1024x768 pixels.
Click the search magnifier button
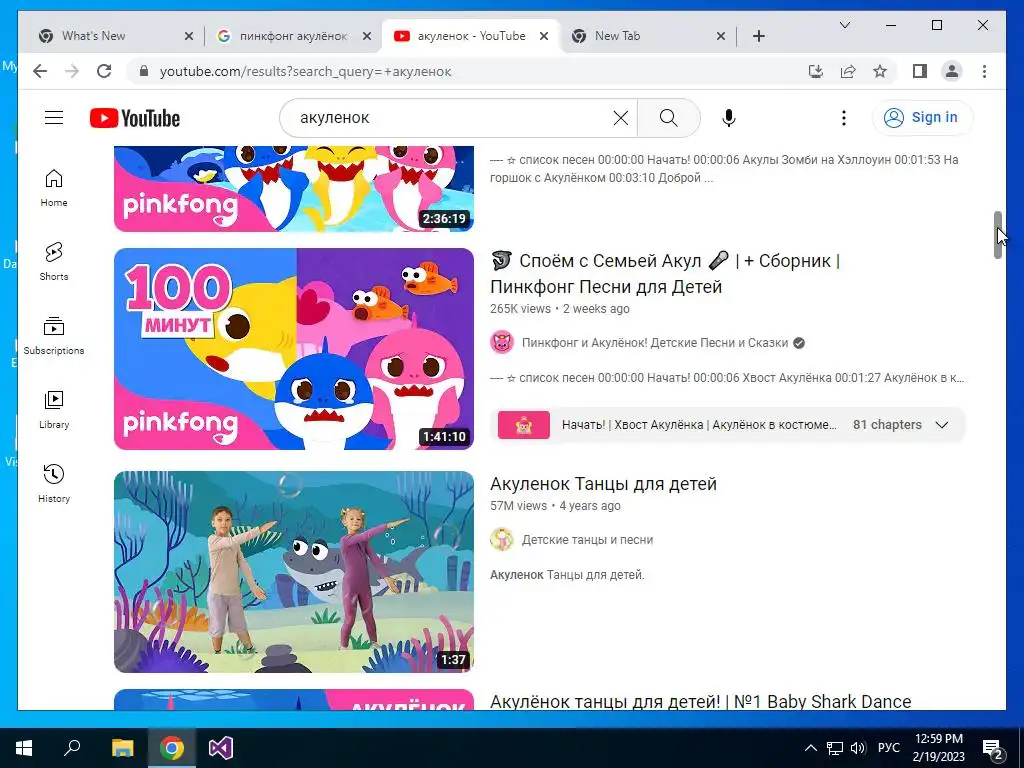(668, 118)
